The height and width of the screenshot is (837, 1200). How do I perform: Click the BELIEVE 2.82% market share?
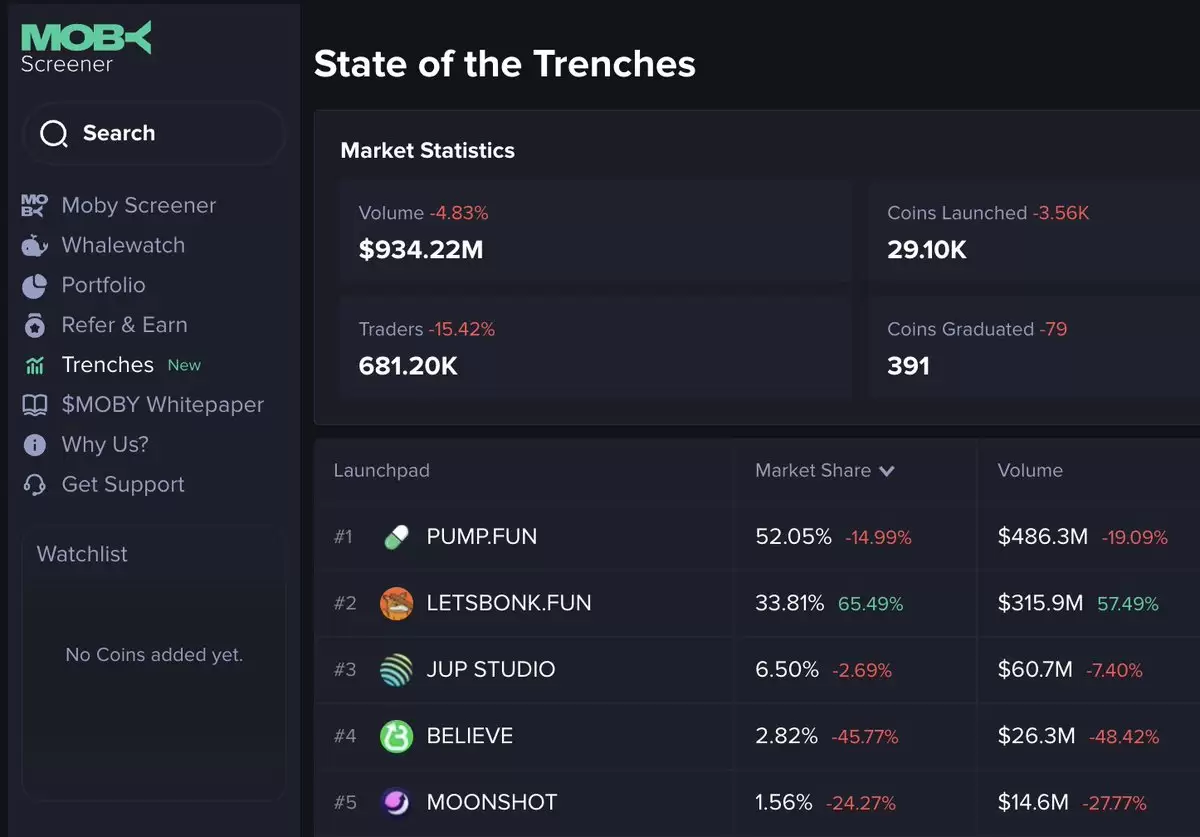pyautogui.click(x=787, y=736)
